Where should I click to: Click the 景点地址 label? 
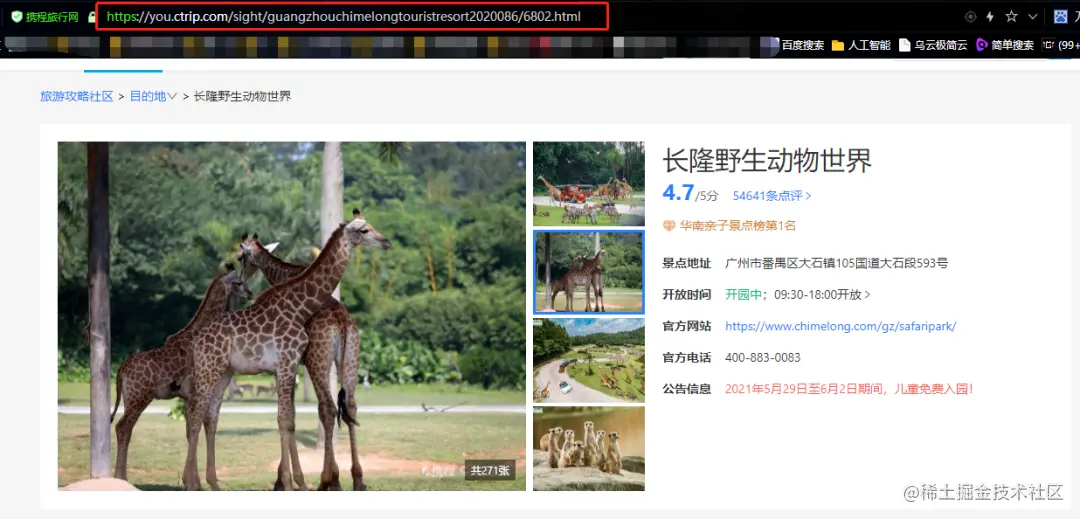[687, 262]
